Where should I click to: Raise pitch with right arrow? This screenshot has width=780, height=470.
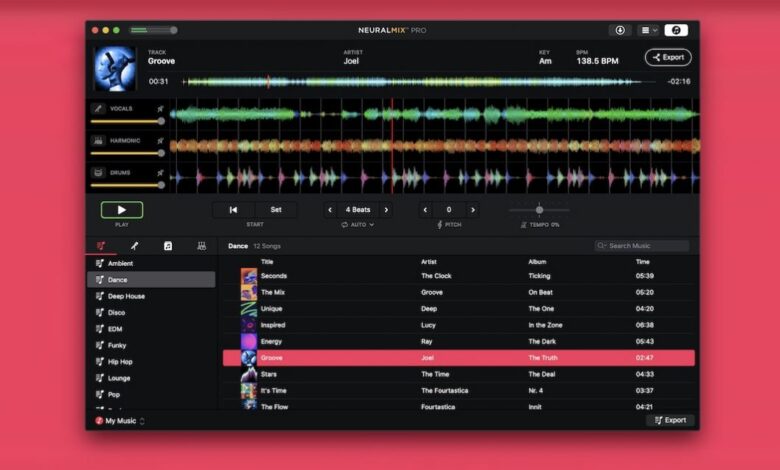(x=473, y=210)
